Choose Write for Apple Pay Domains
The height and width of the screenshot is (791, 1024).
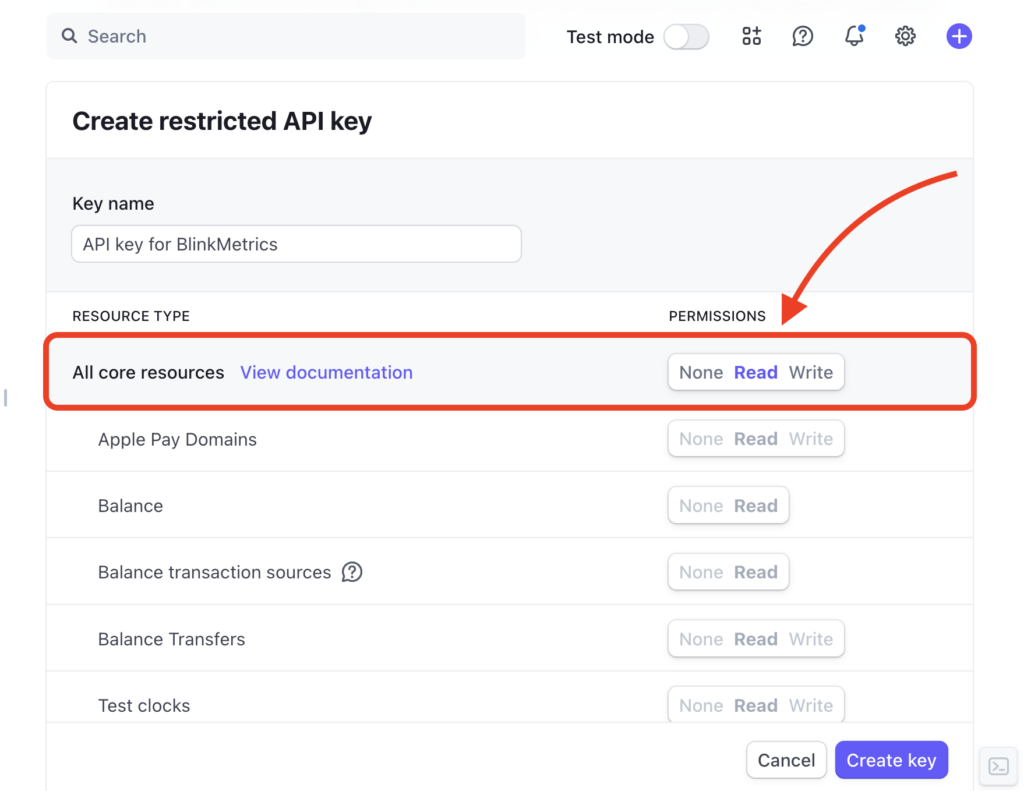coord(810,439)
